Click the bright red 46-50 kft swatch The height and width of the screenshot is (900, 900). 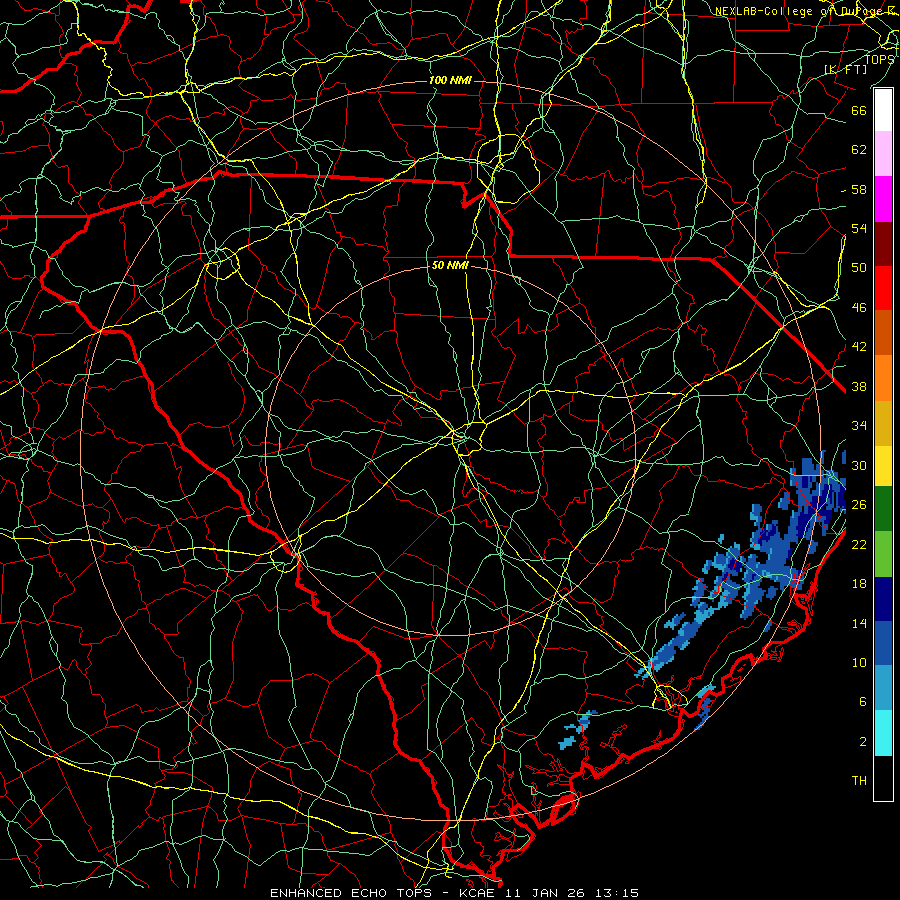(x=883, y=288)
